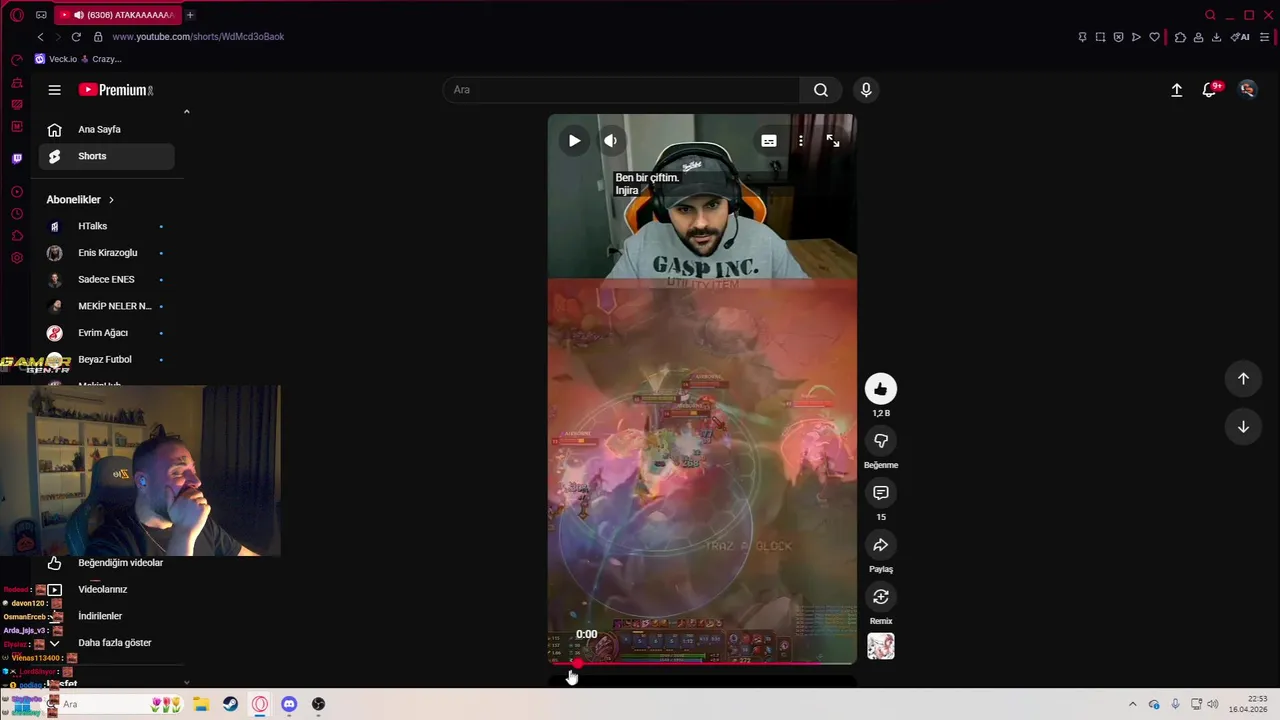The height and width of the screenshot is (720, 1280).
Task: Open Beğendiğim videolar playlist
Action: [x=106, y=563]
